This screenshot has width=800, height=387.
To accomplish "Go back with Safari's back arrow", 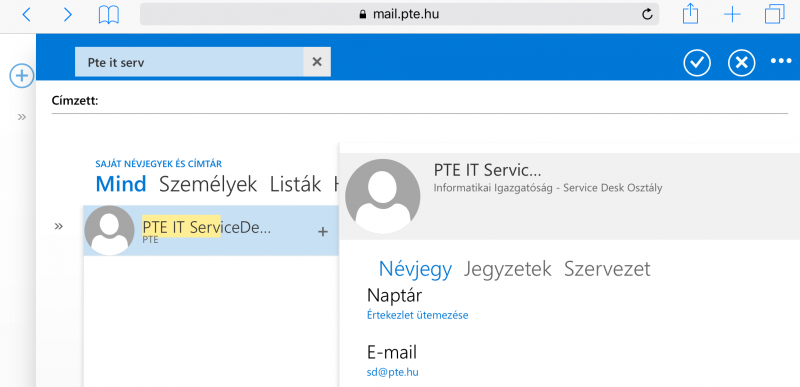I will point(27,14).
